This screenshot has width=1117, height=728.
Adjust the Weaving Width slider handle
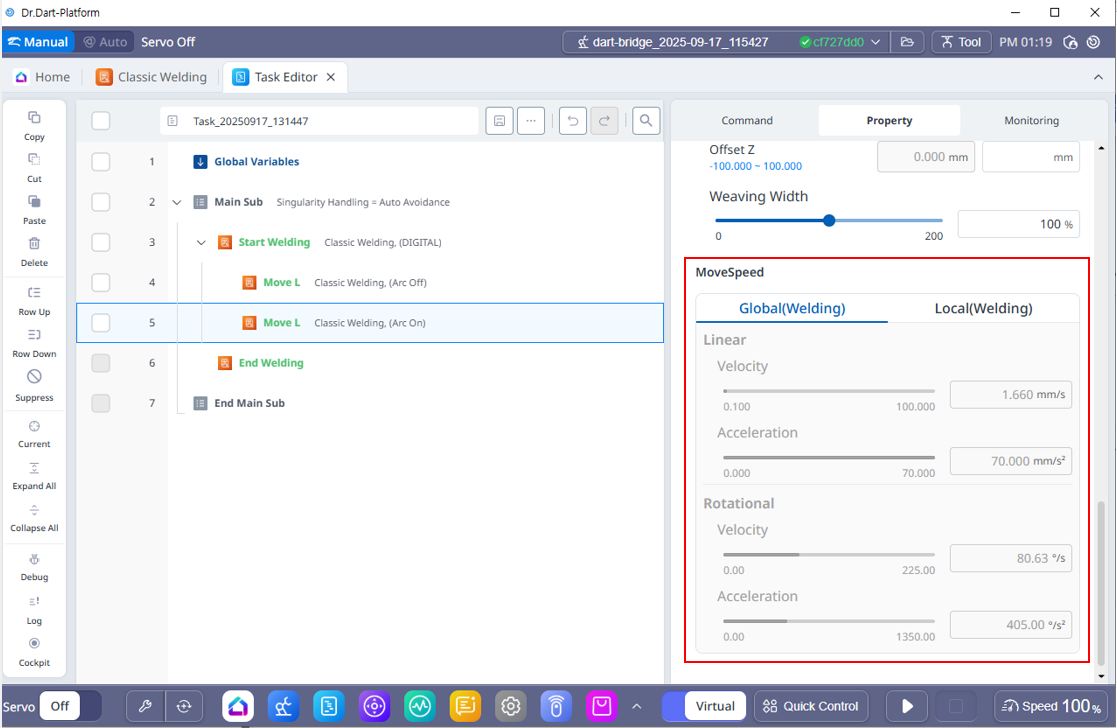click(829, 221)
